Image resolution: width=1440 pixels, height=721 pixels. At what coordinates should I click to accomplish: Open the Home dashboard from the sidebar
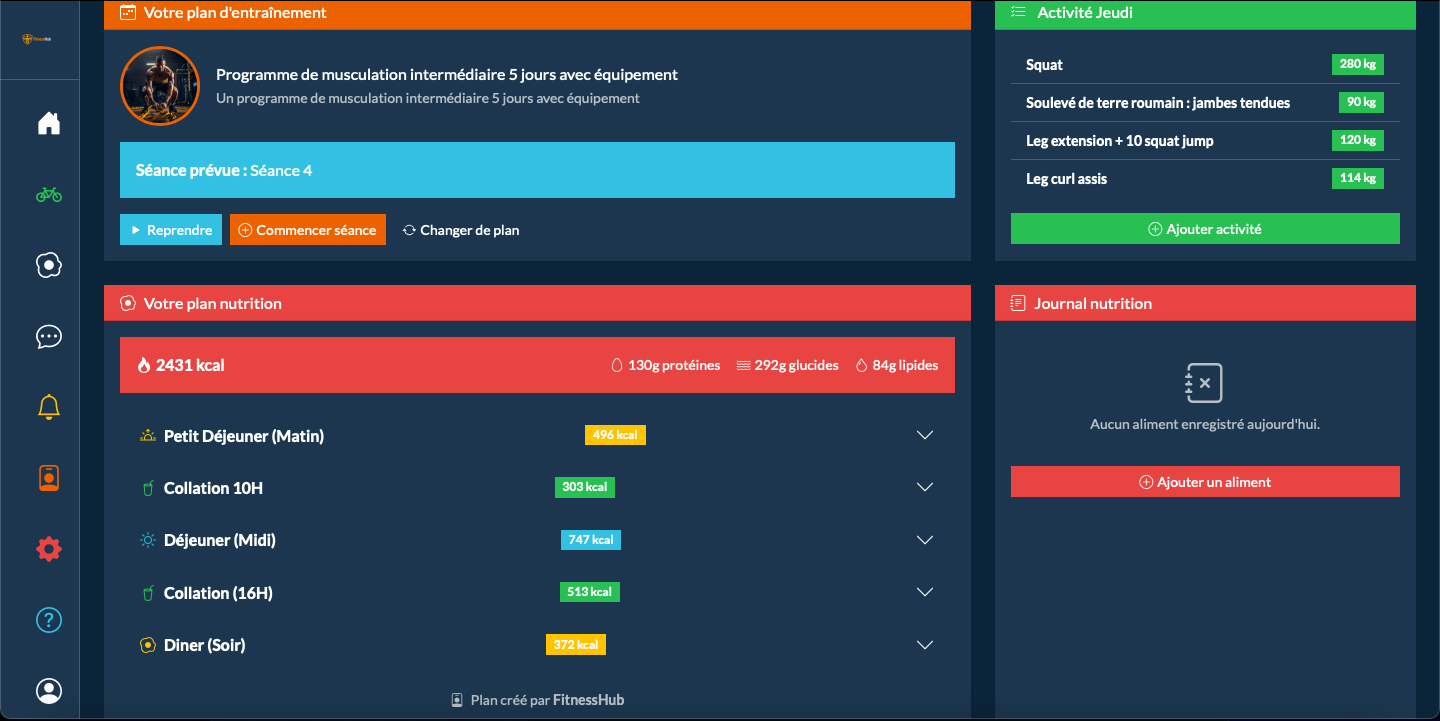[48, 122]
